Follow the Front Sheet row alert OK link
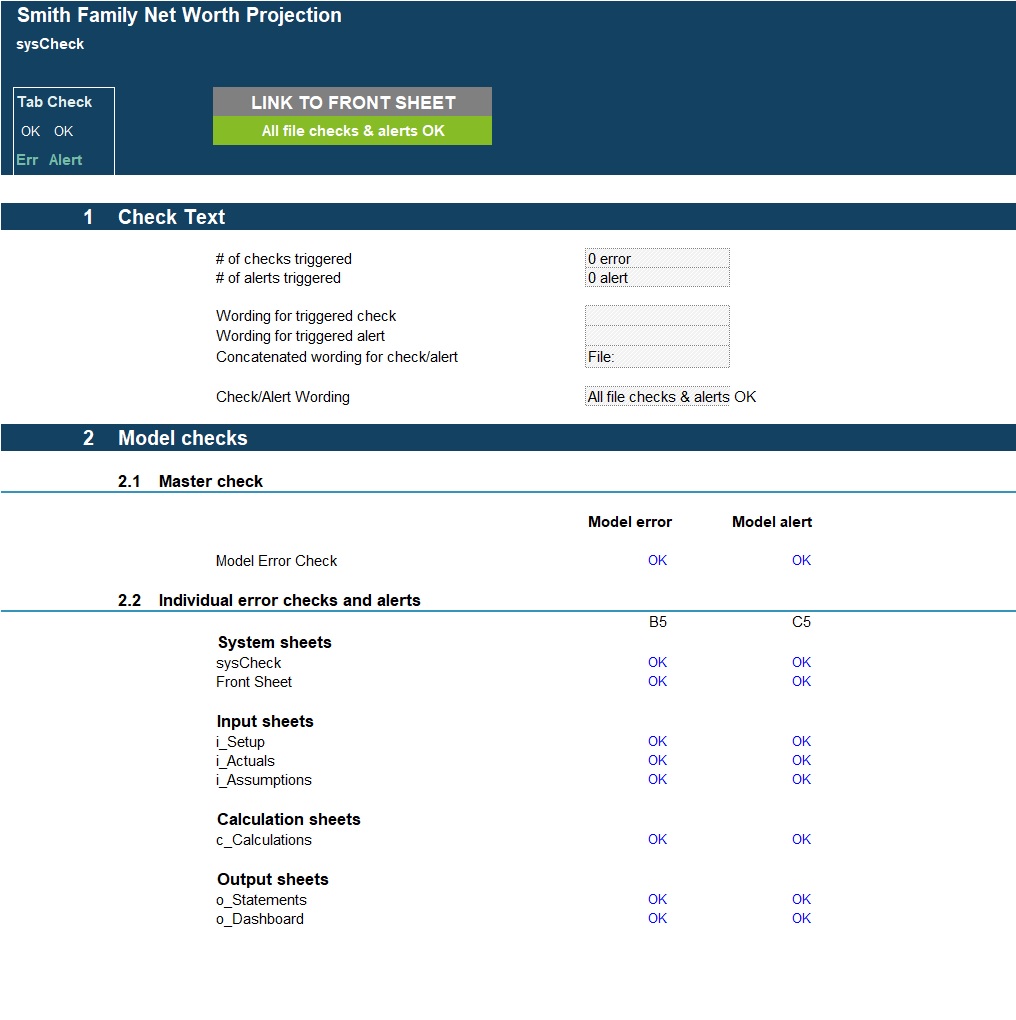 tap(801, 681)
